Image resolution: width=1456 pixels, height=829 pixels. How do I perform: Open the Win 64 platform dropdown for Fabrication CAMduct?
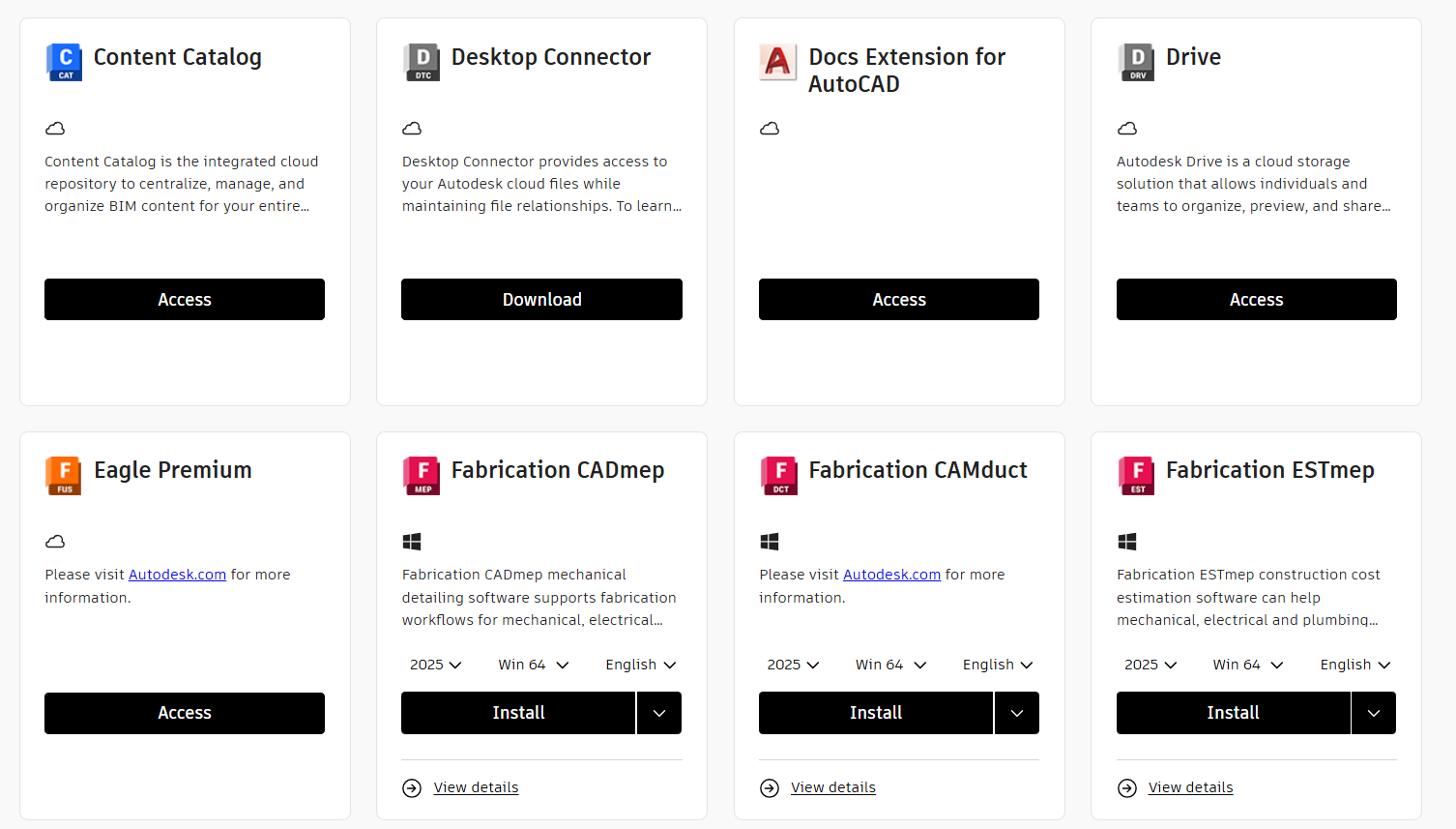click(890, 665)
